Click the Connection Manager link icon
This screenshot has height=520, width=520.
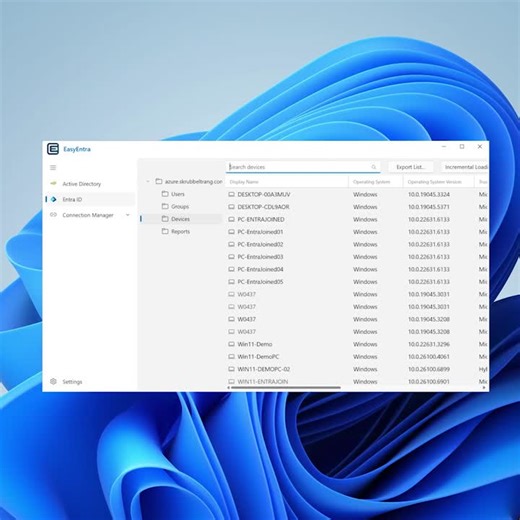point(53,215)
